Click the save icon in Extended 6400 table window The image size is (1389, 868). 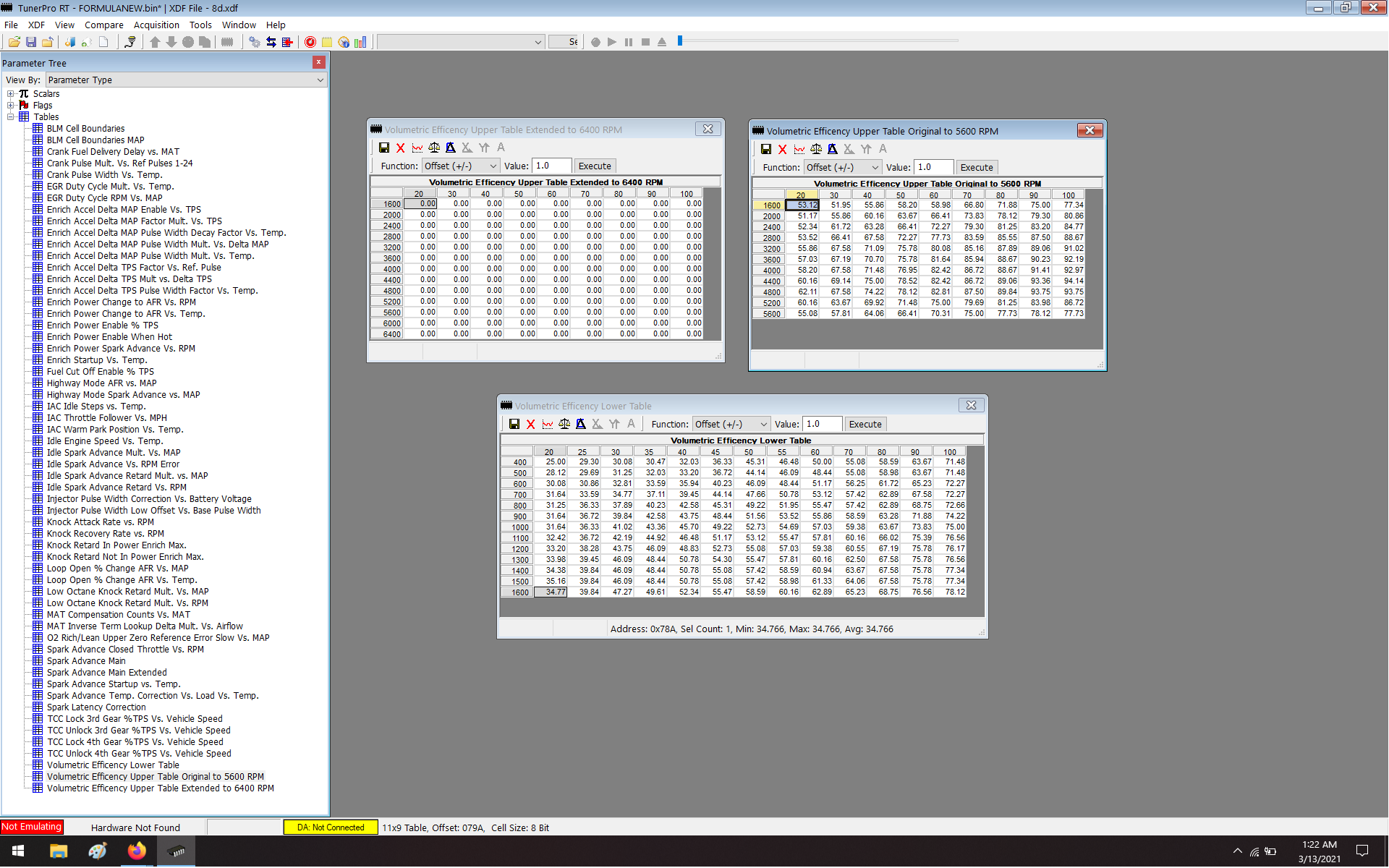(384, 148)
